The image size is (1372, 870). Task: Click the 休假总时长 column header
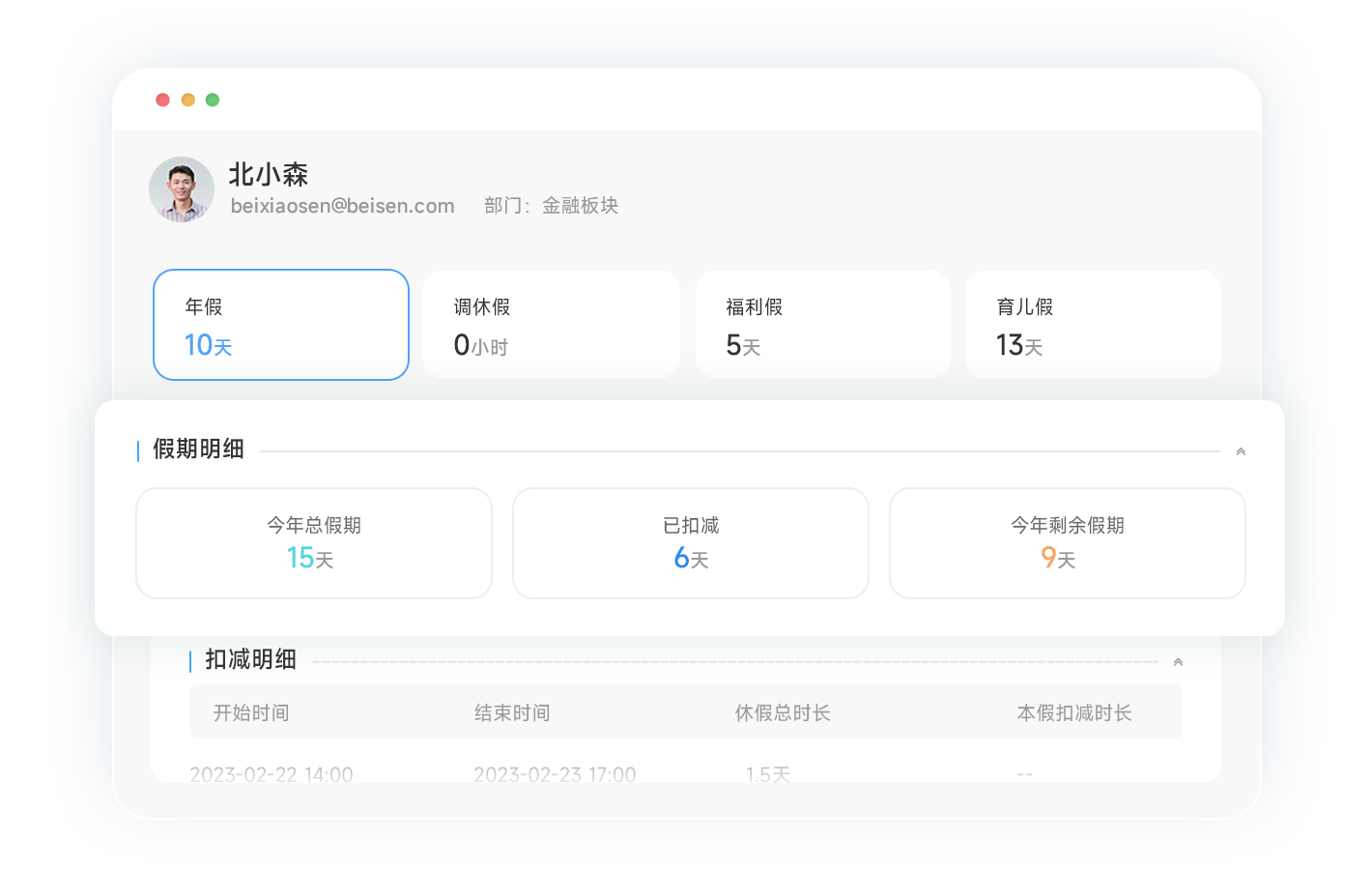(x=783, y=712)
